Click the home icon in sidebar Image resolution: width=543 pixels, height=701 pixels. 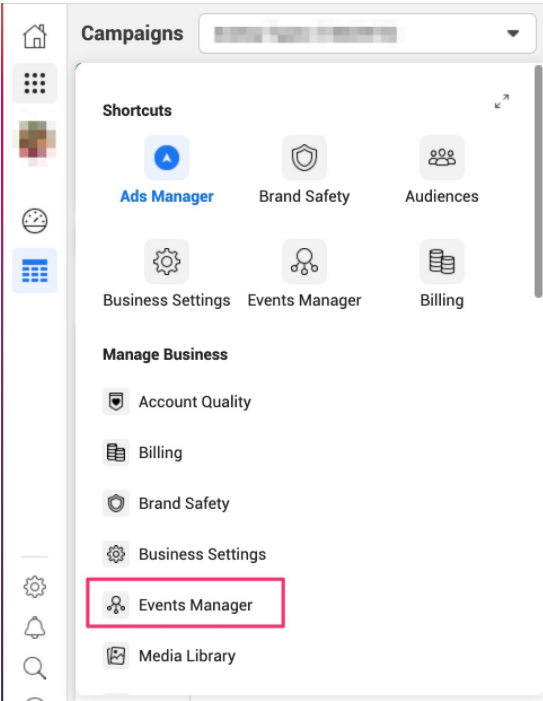coord(35,36)
